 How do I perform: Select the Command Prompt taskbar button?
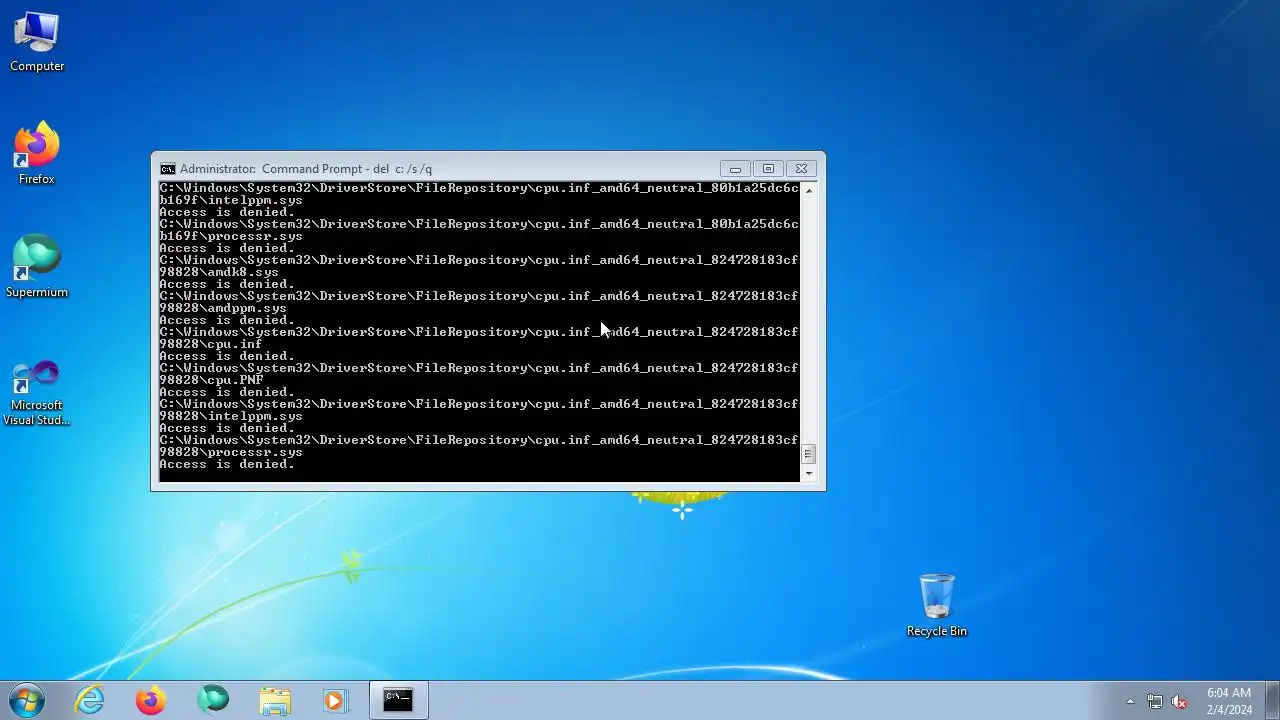pos(398,700)
